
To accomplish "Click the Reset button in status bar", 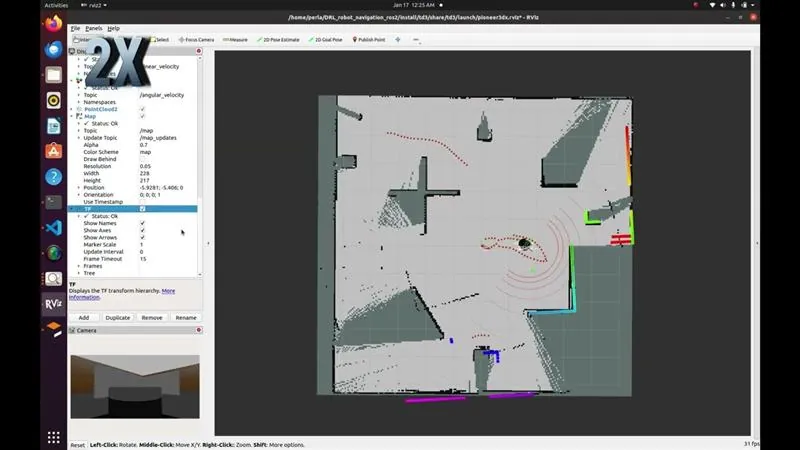I will pyautogui.click(x=78, y=445).
